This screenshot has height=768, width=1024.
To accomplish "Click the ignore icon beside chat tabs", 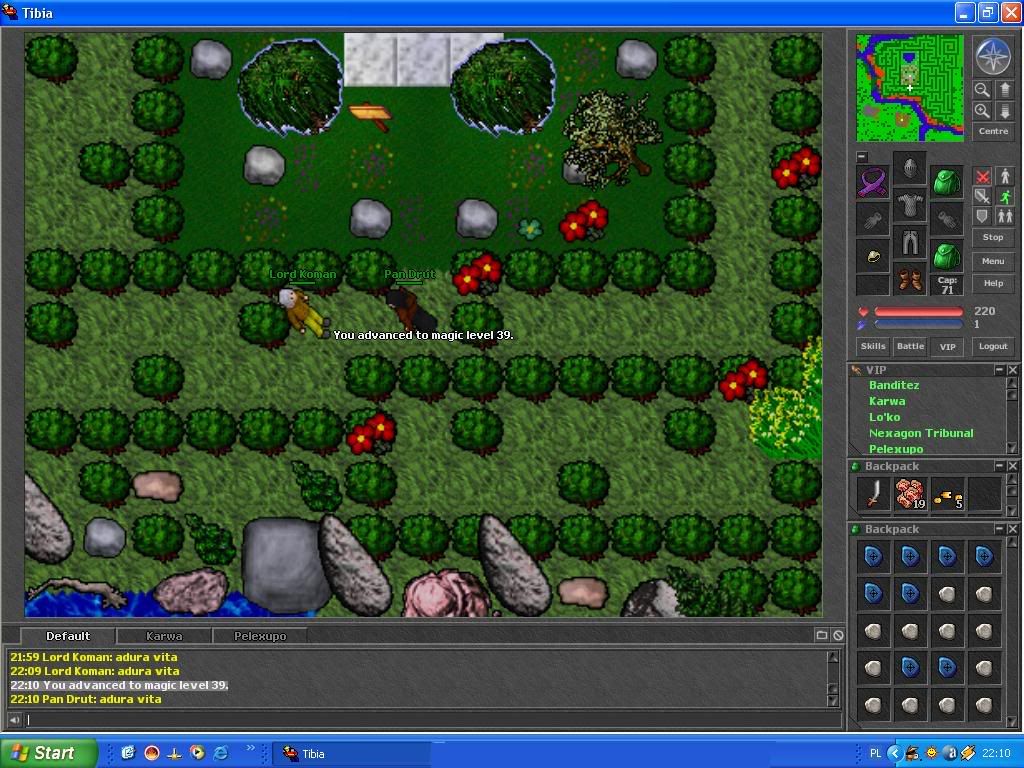I will click(x=838, y=635).
